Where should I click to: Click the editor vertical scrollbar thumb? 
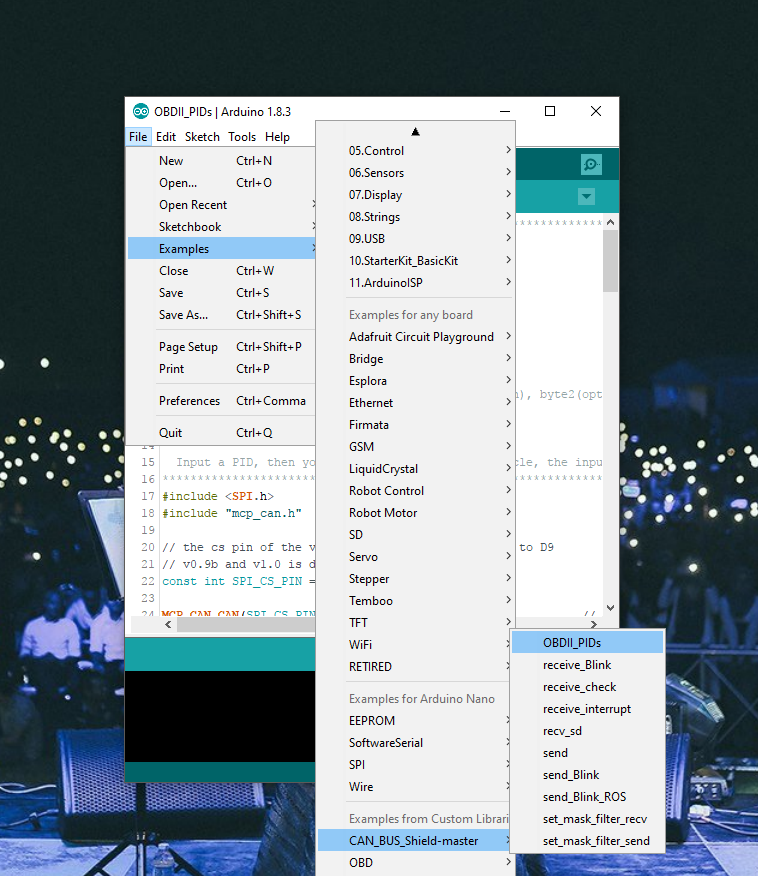(611, 261)
